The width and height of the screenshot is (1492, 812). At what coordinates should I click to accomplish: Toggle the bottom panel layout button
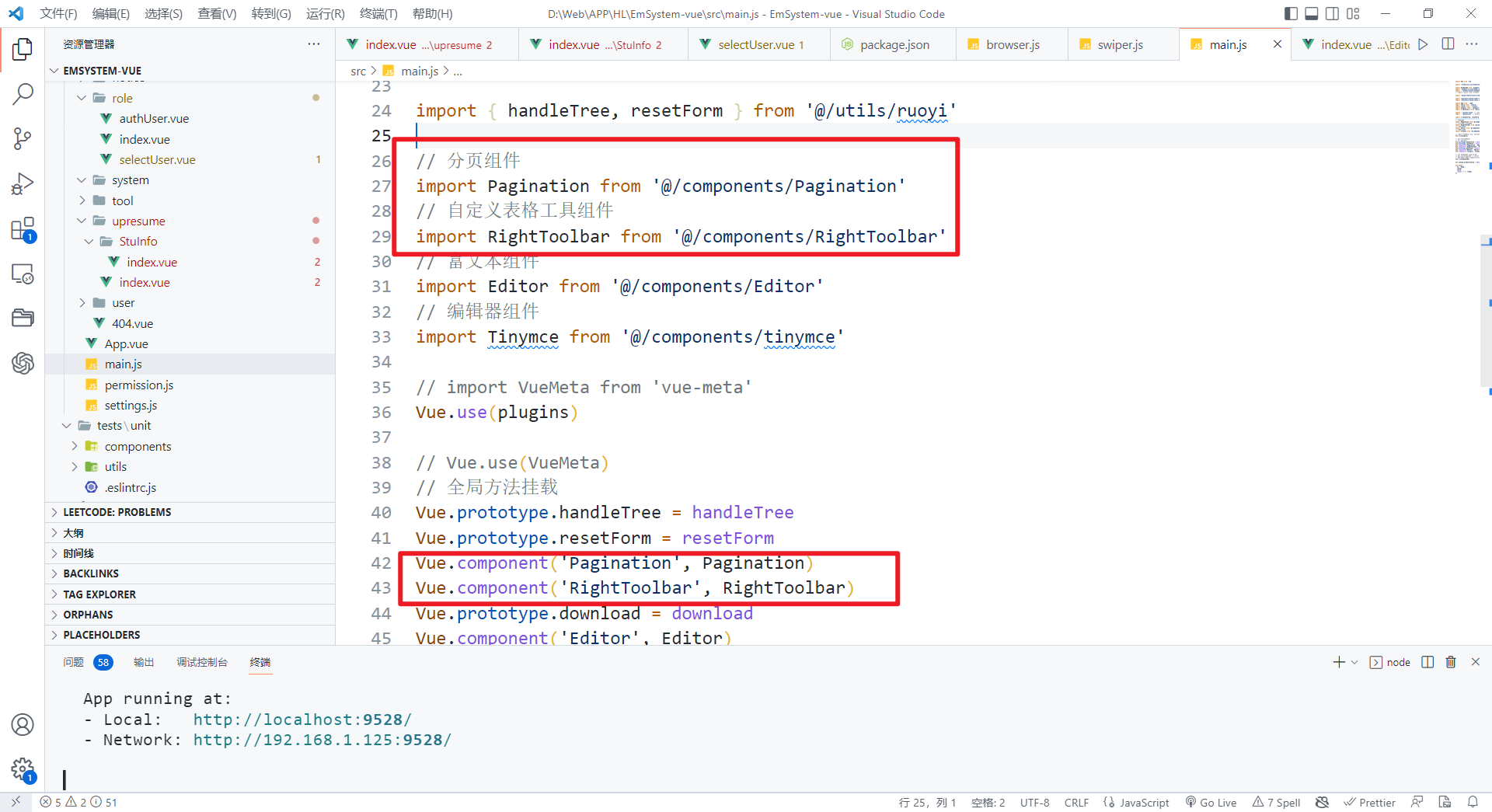point(1312,13)
